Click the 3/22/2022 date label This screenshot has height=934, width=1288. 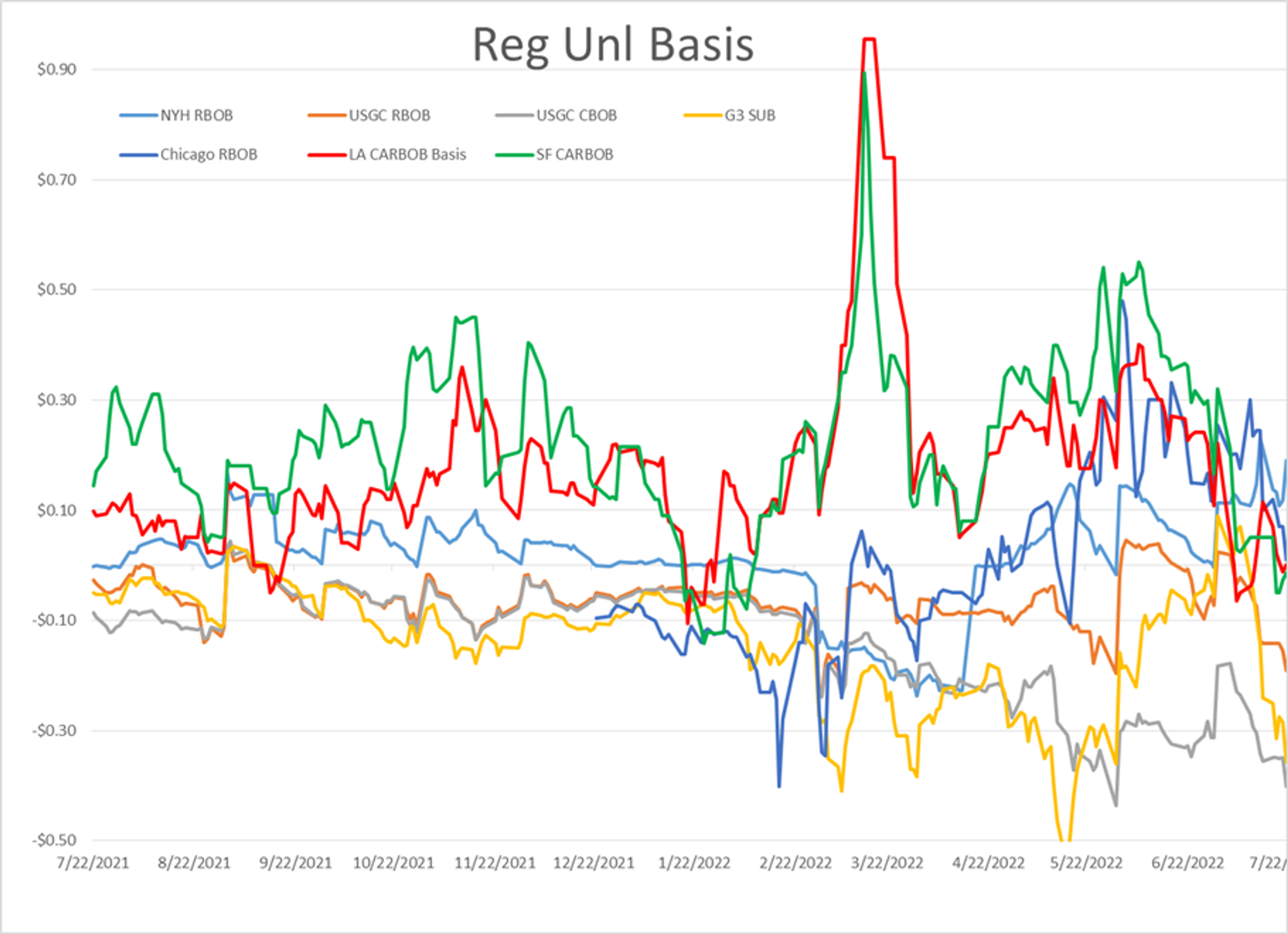[887, 864]
